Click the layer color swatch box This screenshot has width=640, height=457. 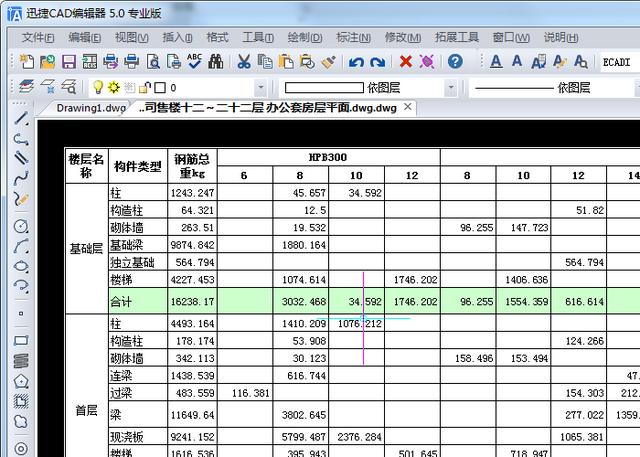point(160,88)
